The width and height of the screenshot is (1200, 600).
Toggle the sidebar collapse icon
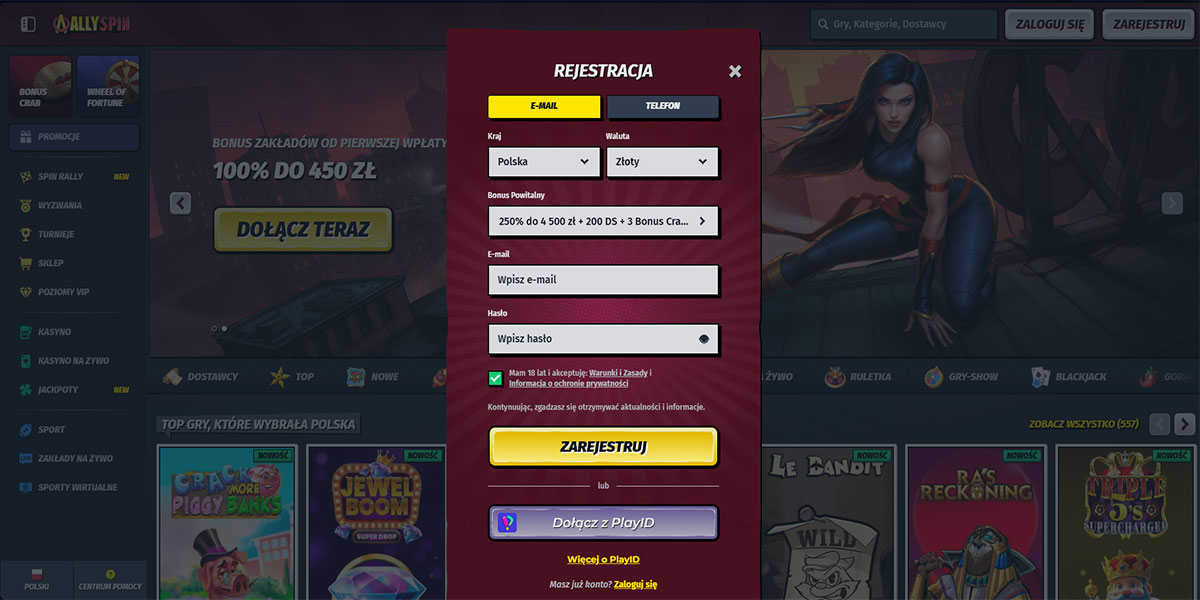(x=28, y=24)
